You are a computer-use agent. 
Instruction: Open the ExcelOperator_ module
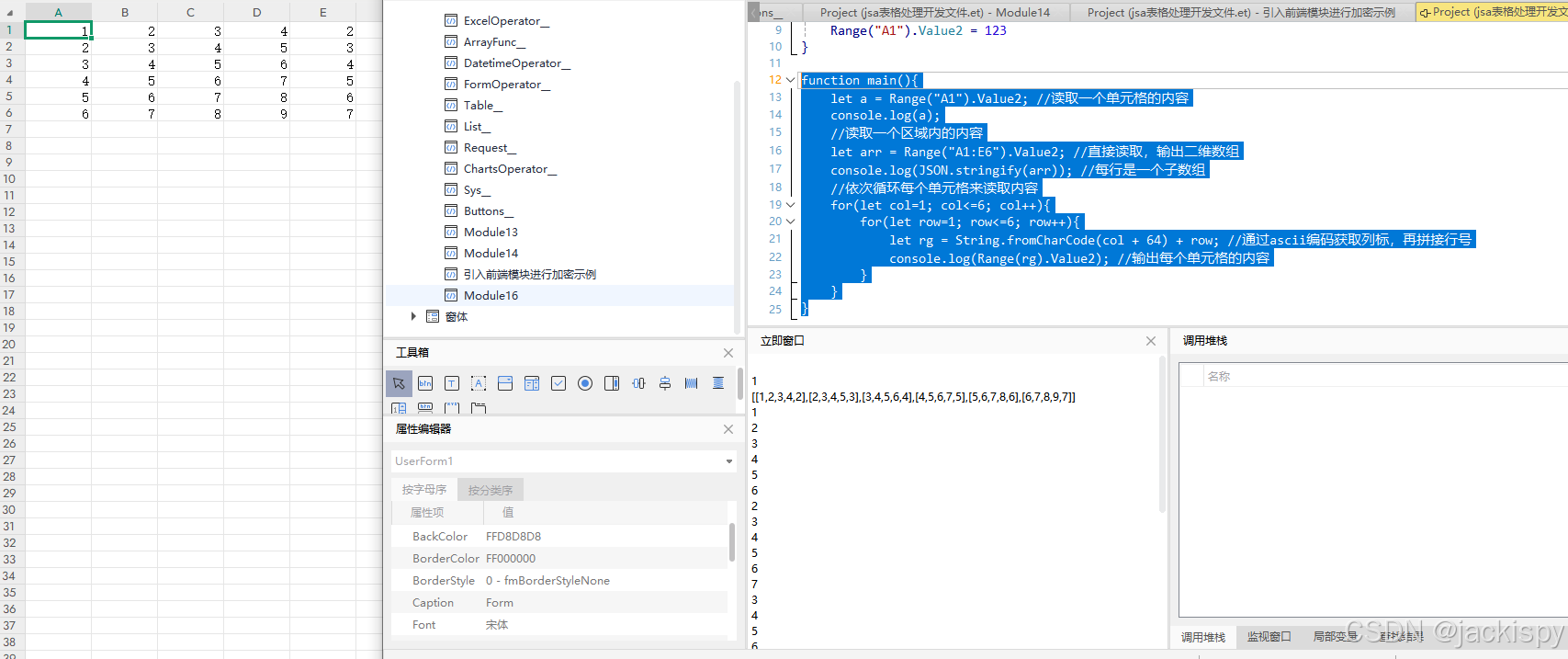point(506,20)
